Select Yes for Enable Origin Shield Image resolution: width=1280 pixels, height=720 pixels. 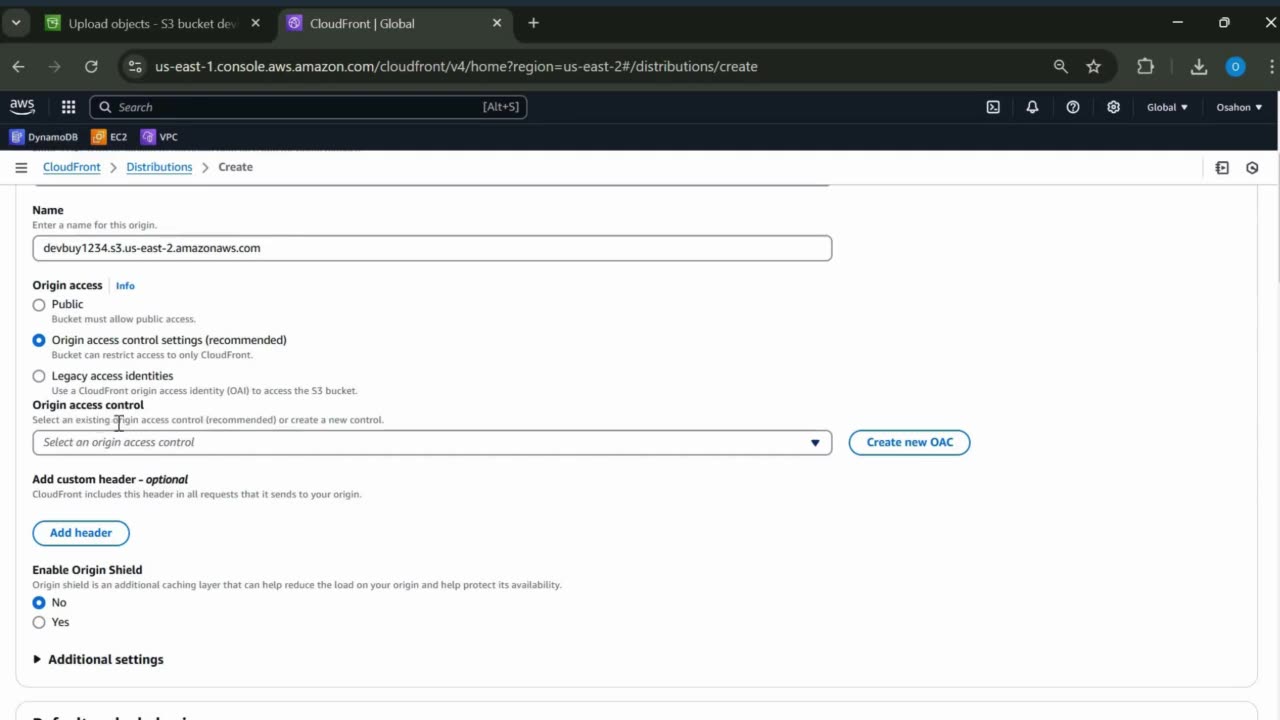coord(39,623)
